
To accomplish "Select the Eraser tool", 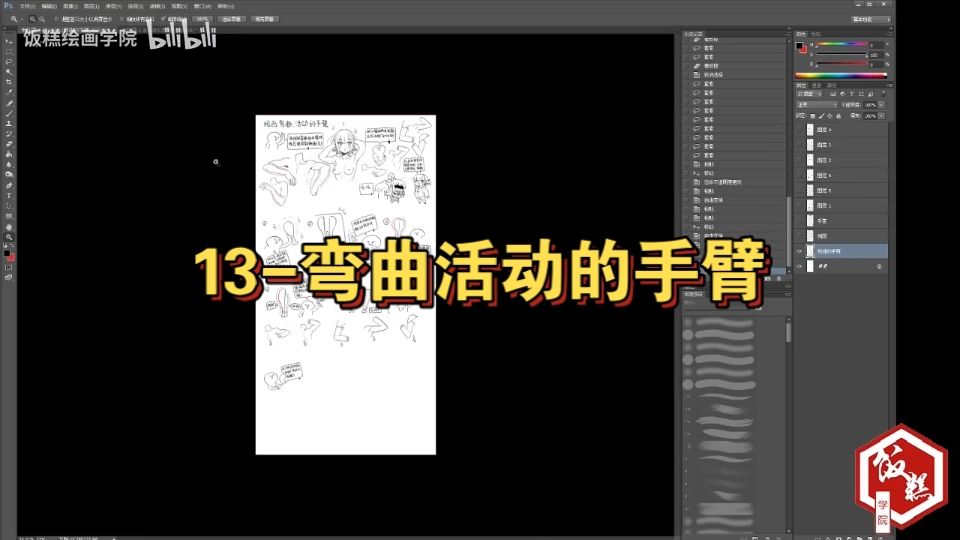I will (x=9, y=144).
